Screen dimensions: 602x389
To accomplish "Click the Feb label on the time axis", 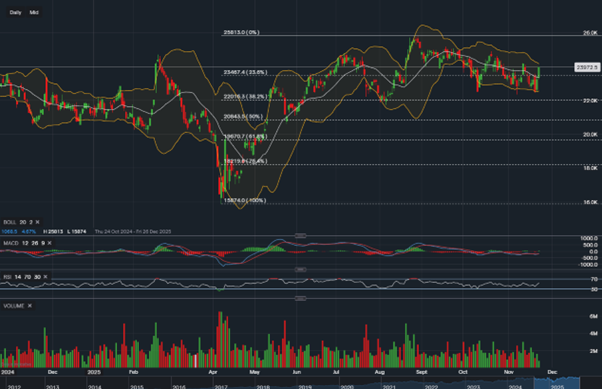I will coord(133,372).
